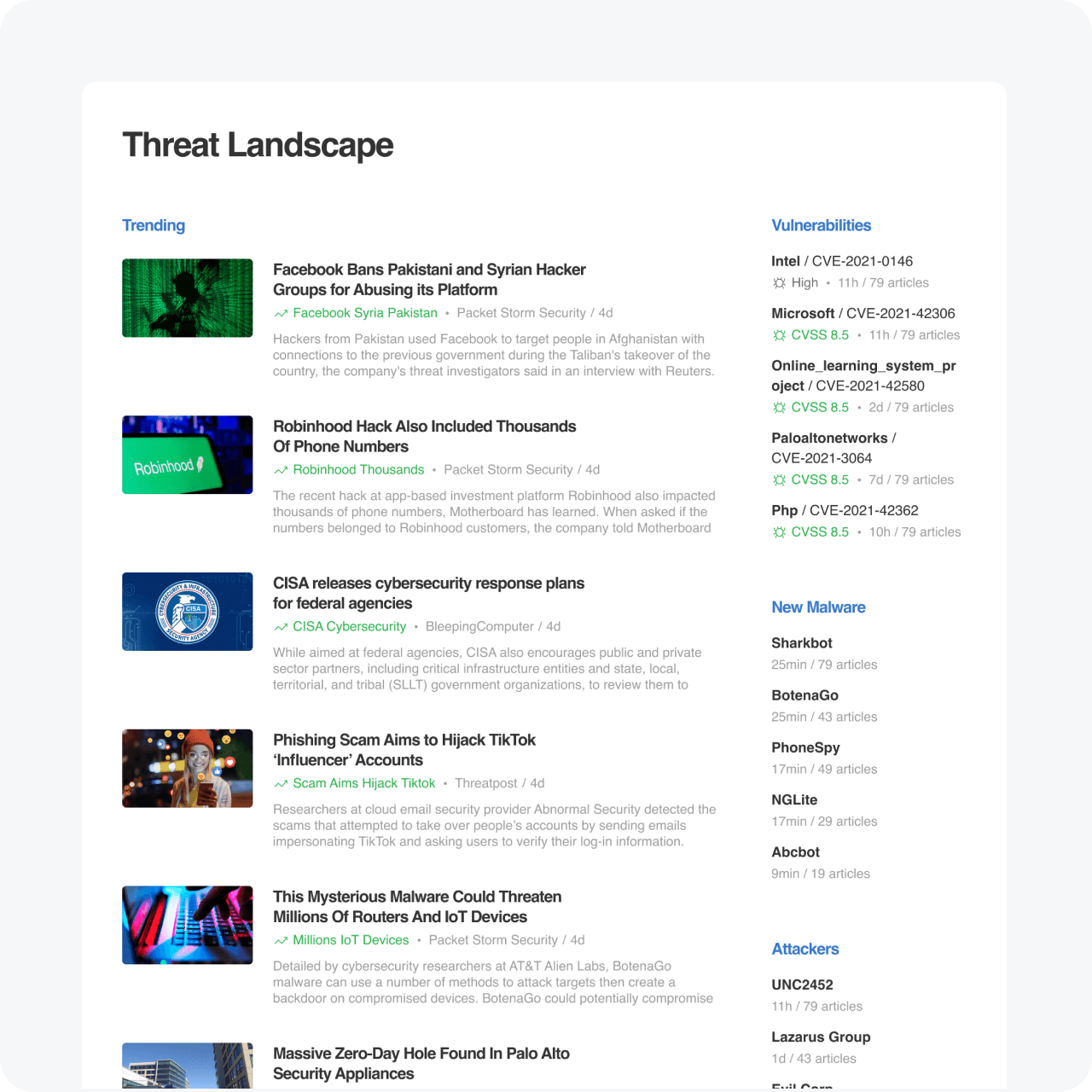The height and width of the screenshot is (1092, 1092).
Task: Click the 17min / 49 articles text under PhoneSpy
Action: coord(824,769)
